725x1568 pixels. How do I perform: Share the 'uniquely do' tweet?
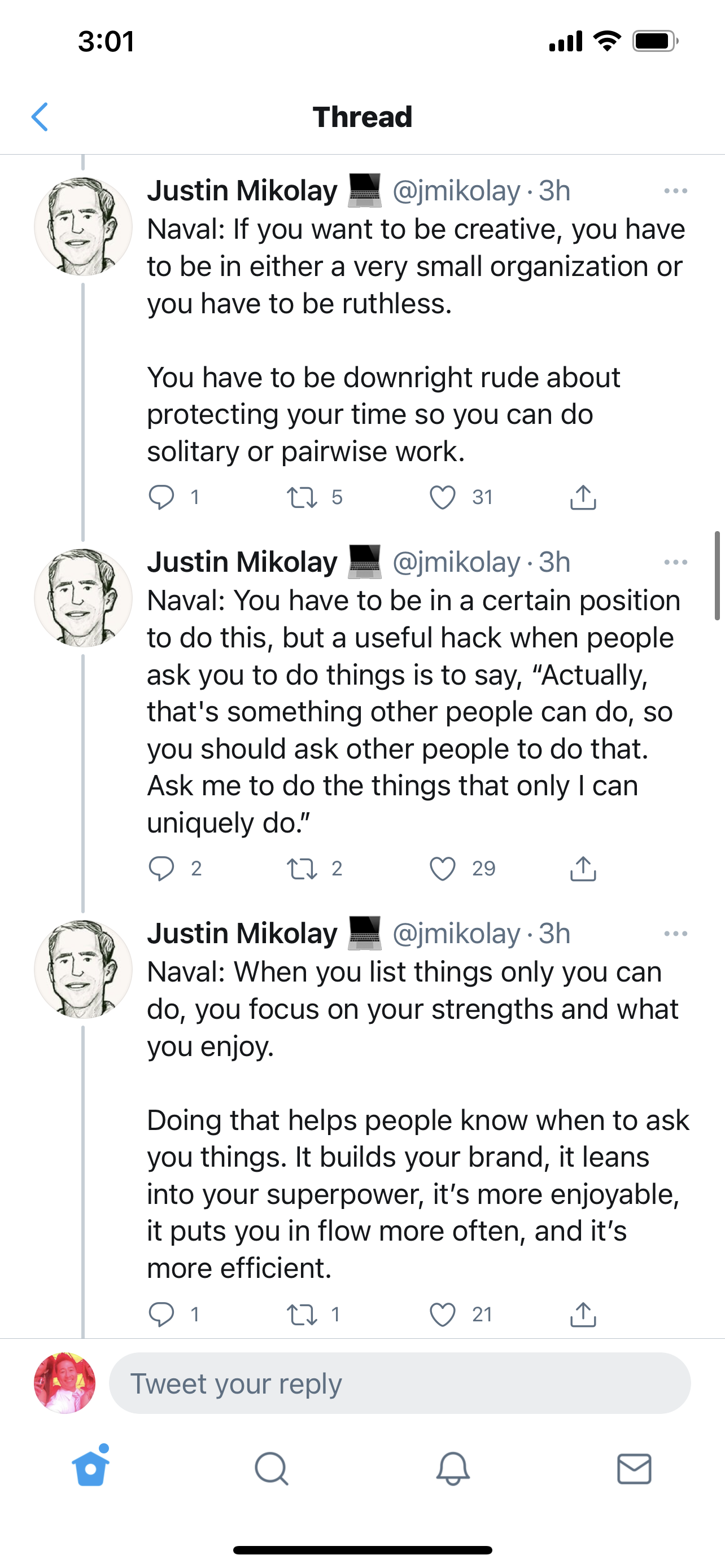583,869
